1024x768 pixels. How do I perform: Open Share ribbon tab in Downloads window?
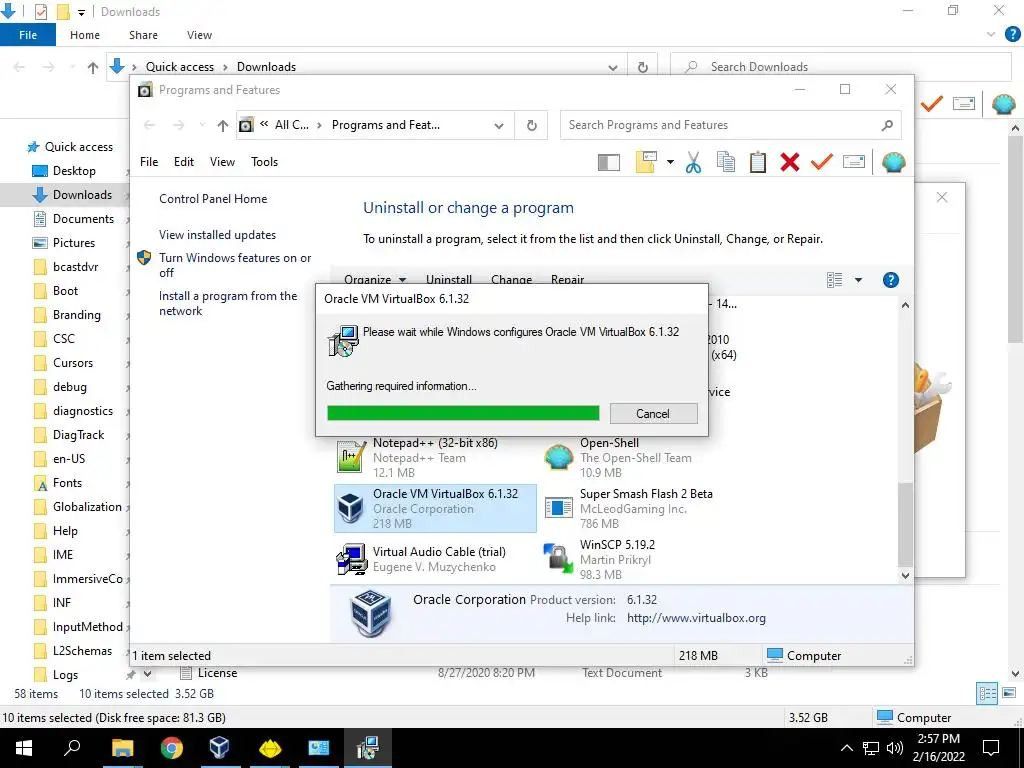click(x=143, y=35)
